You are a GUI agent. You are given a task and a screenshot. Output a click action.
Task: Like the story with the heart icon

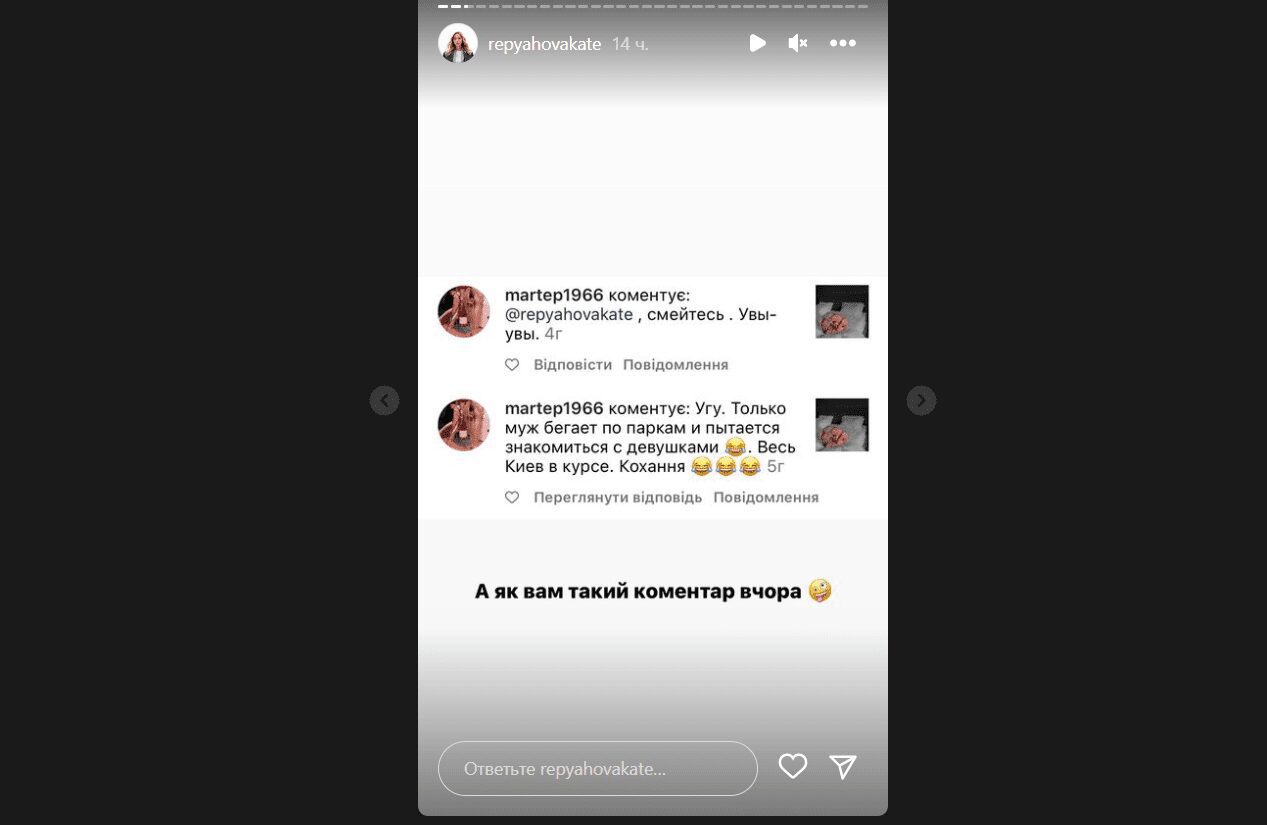(793, 767)
